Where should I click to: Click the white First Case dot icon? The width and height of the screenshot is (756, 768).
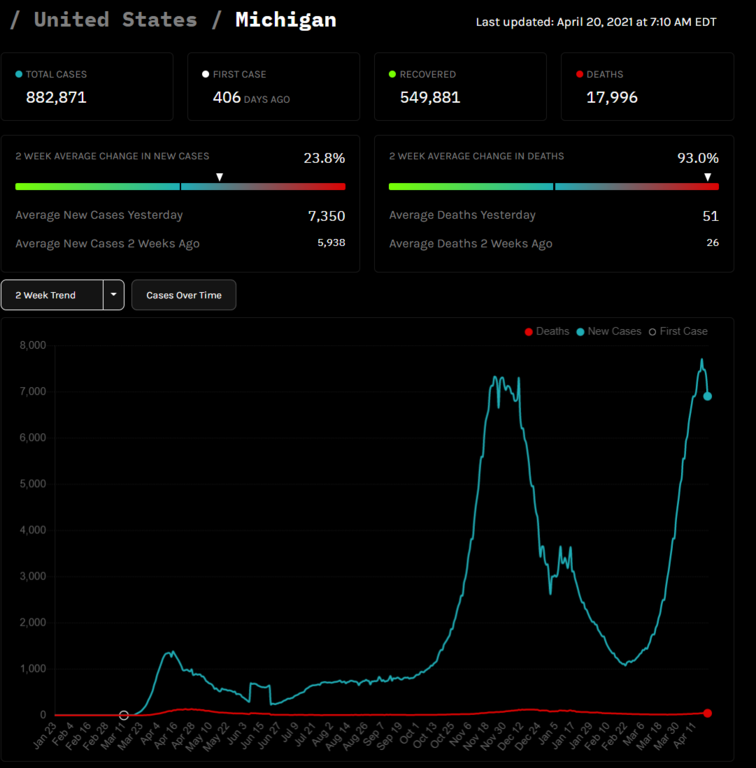pos(206,74)
